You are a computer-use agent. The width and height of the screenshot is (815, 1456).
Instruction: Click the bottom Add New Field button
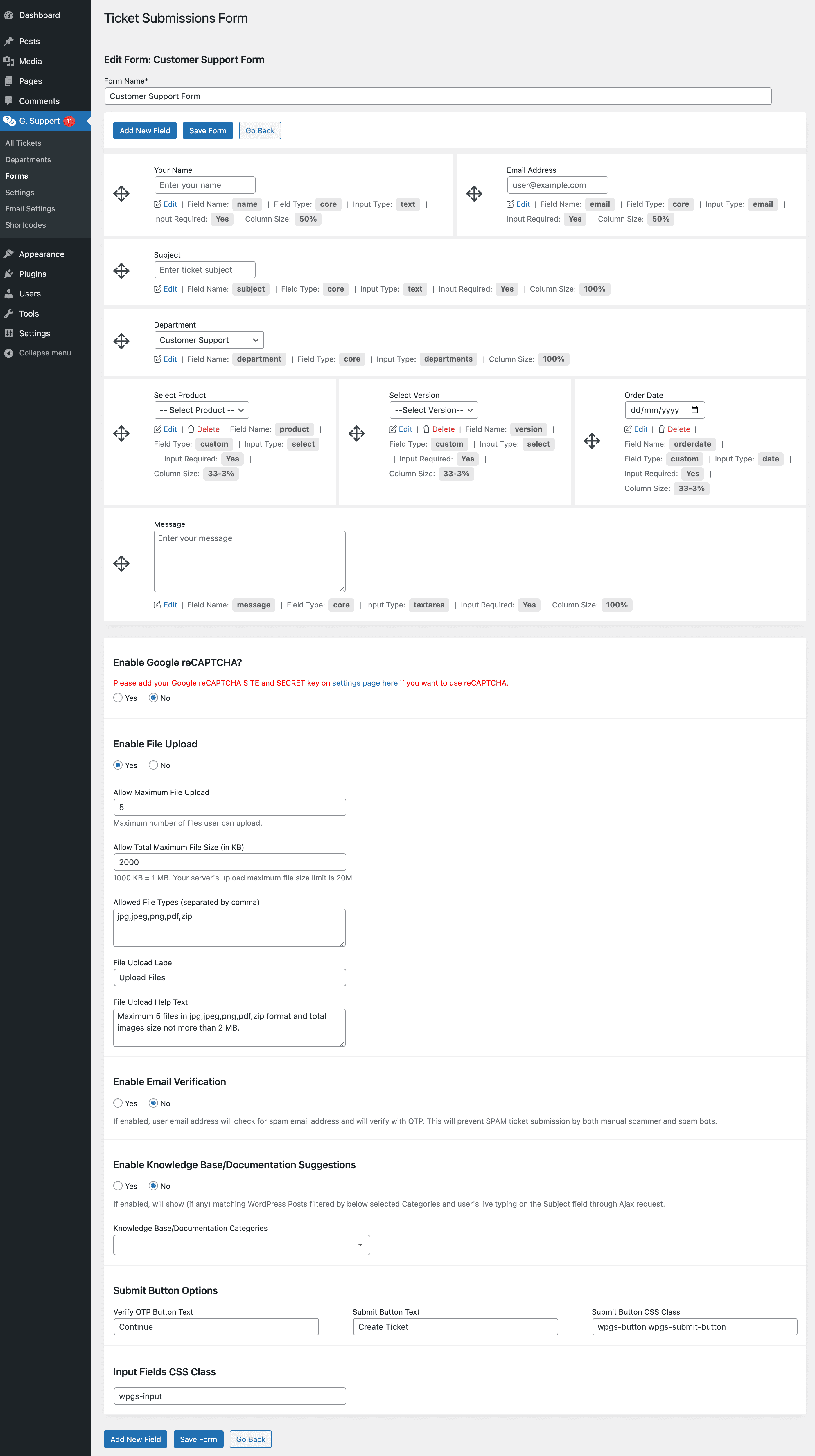point(136,1439)
